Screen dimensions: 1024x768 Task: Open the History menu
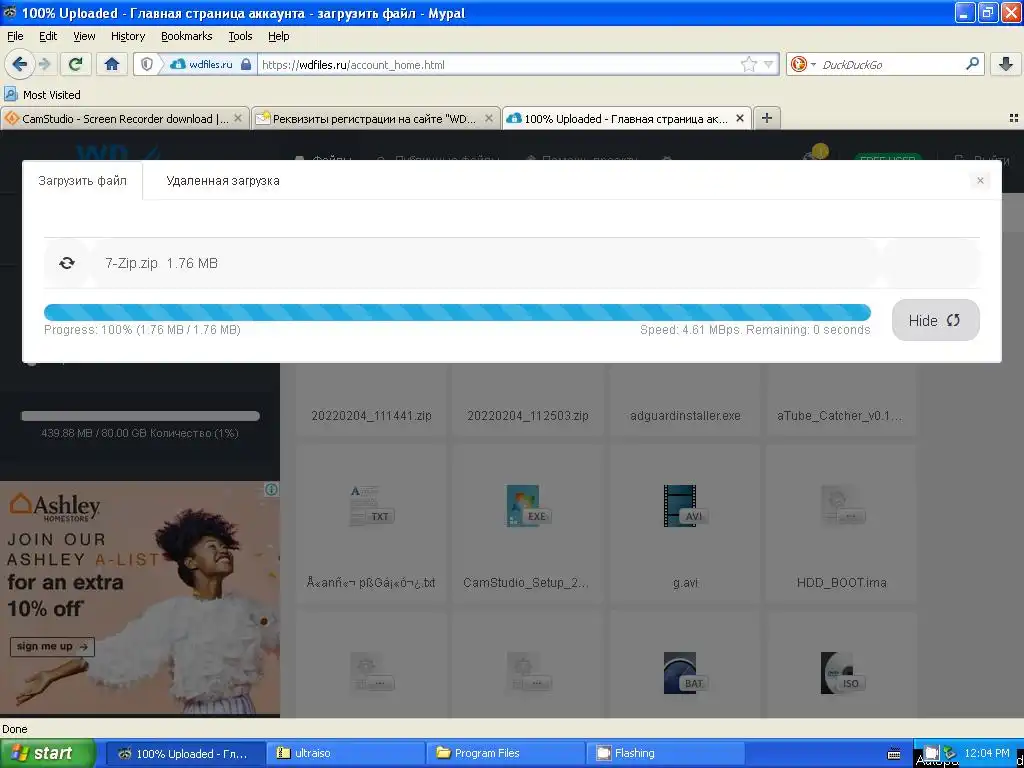coord(127,36)
